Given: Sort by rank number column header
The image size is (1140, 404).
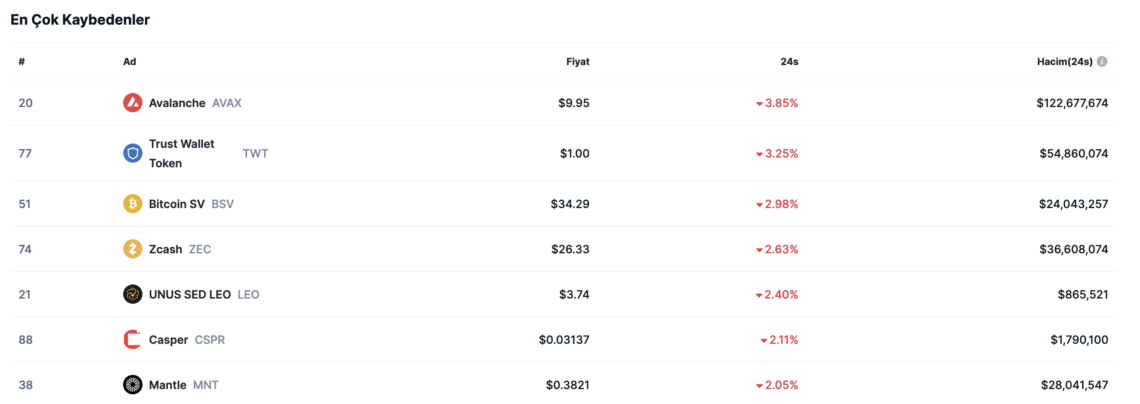Looking at the screenshot, I should (x=22, y=62).
